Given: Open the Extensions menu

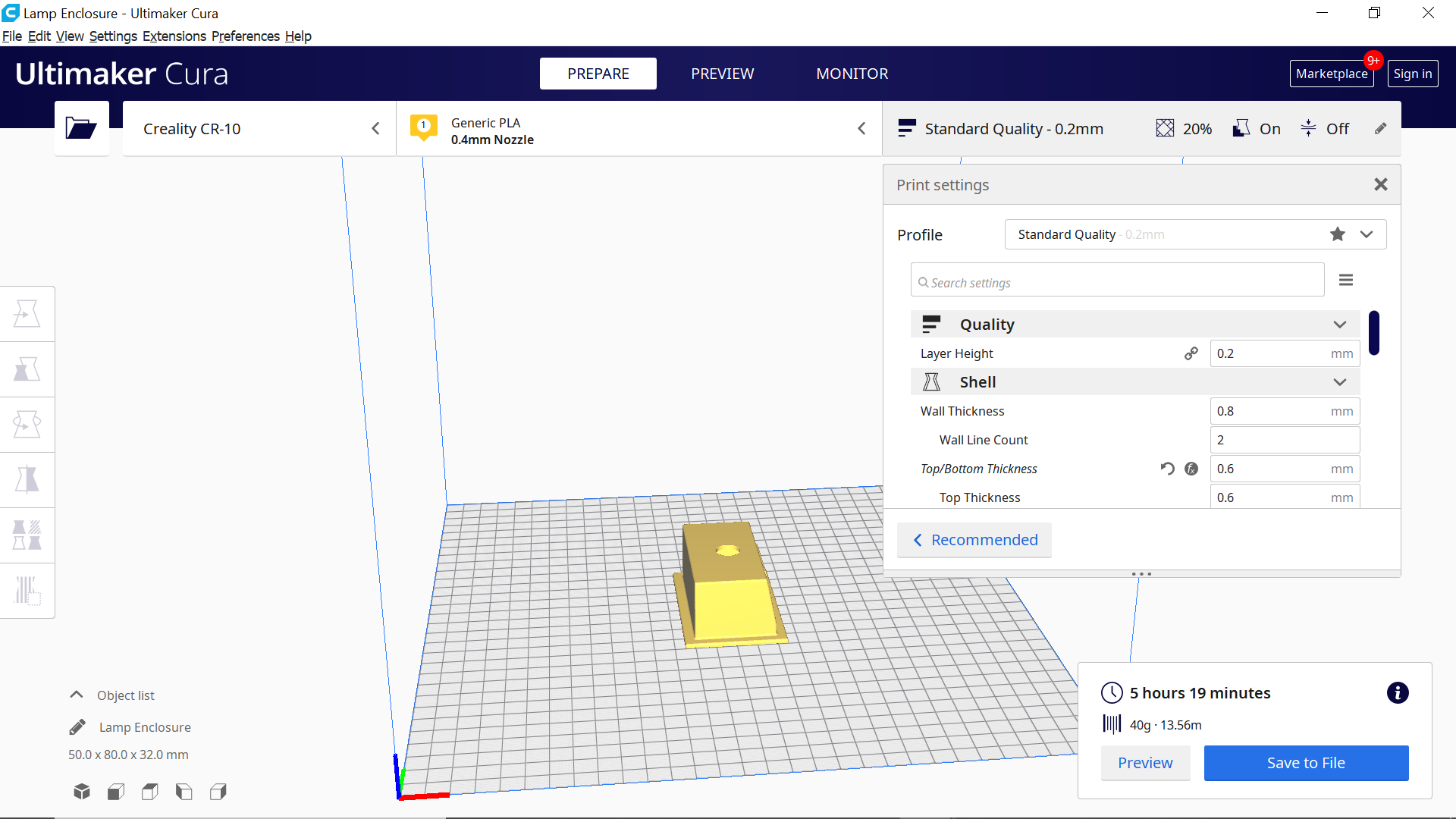Looking at the screenshot, I should click(x=174, y=36).
